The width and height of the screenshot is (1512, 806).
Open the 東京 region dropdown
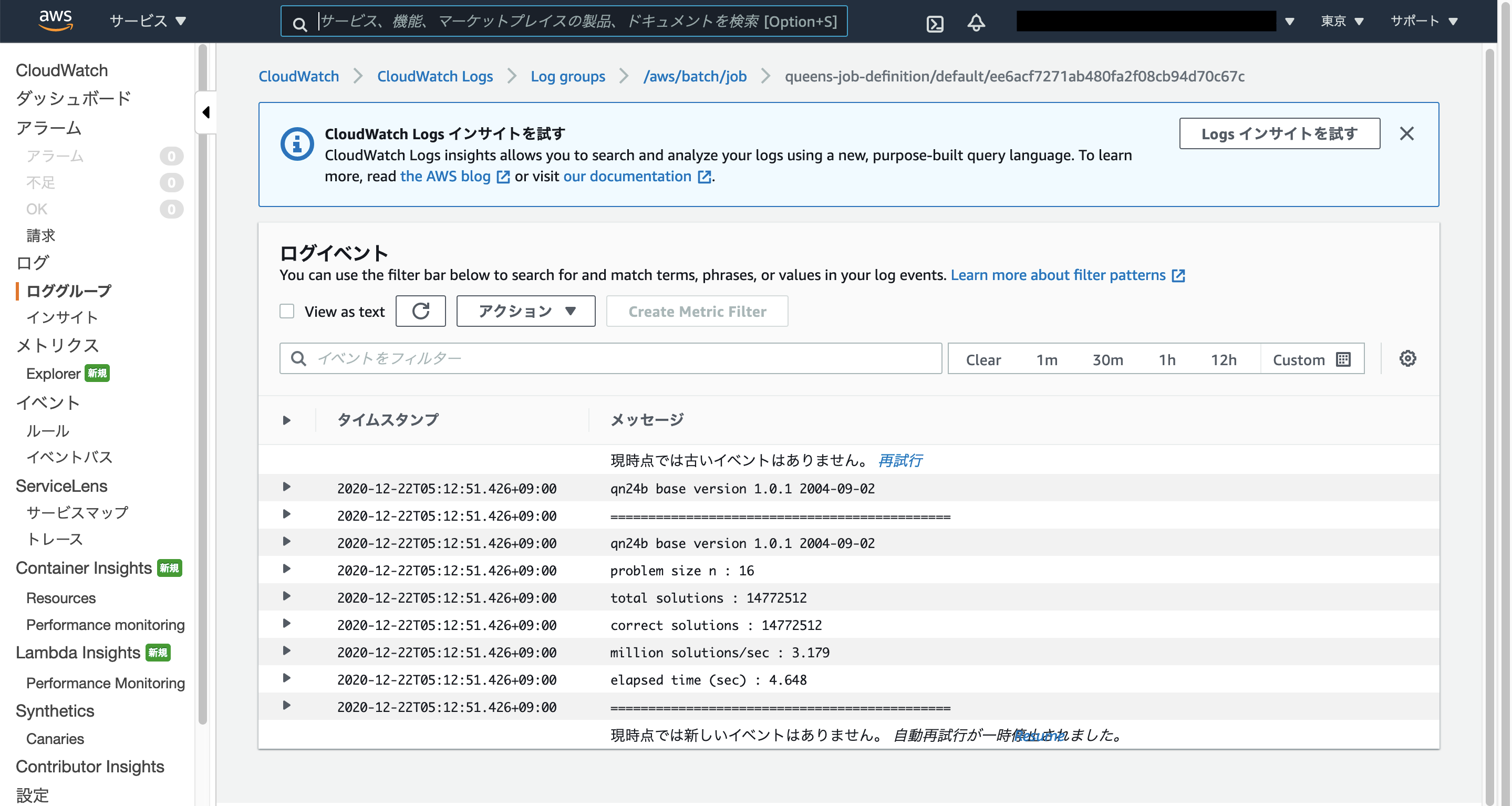pos(1341,21)
